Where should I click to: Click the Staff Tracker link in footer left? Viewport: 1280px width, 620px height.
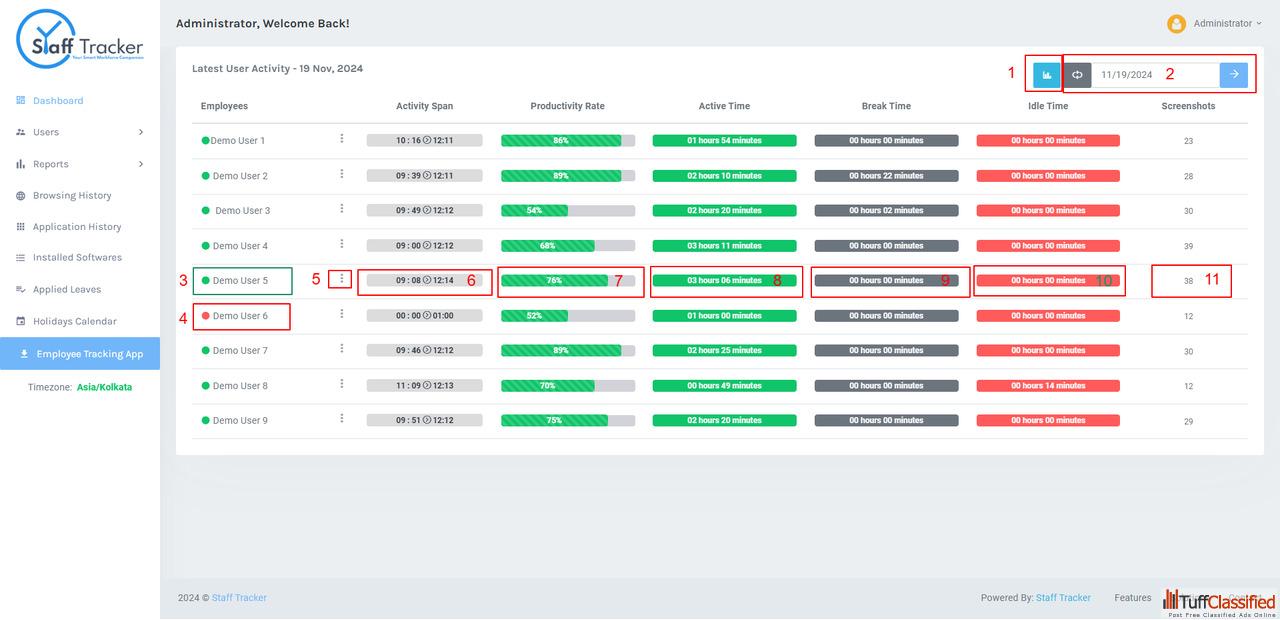pos(239,598)
